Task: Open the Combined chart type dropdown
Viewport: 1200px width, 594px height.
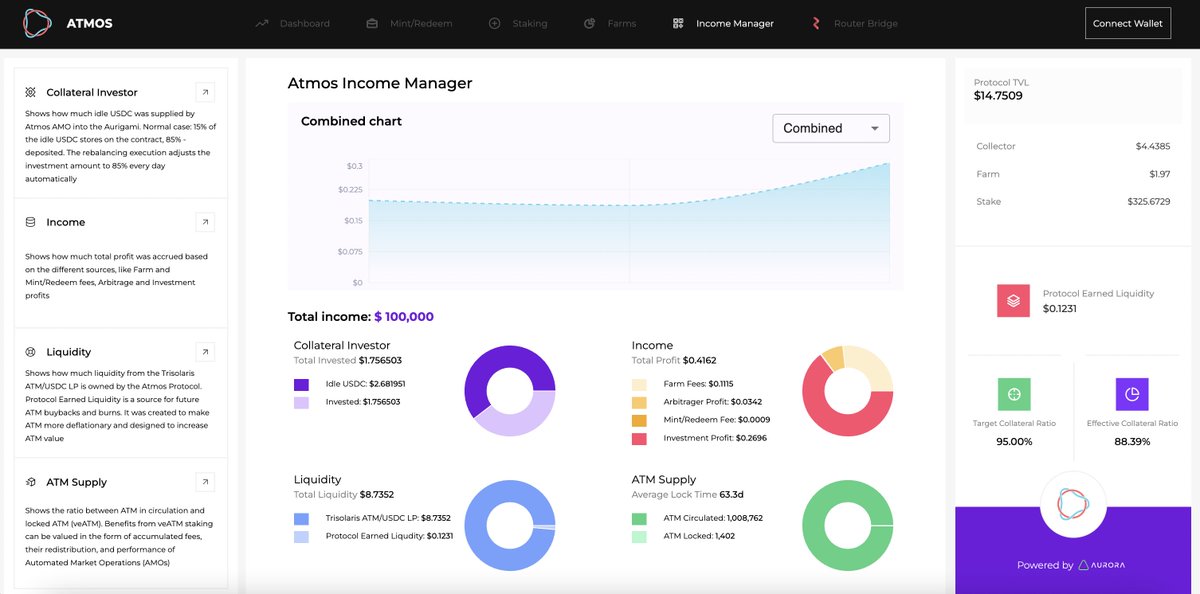Action: pos(831,128)
